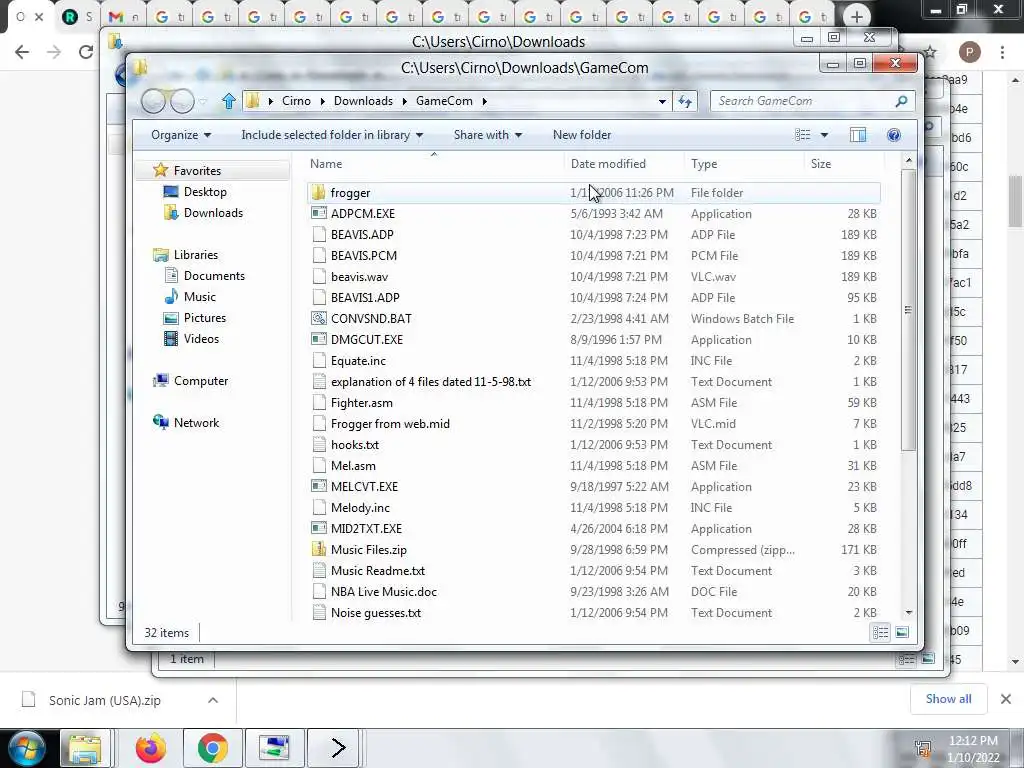Viewport: 1024px width, 768px height.
Task: Open view options dropdown arrow
Action: 824,135
